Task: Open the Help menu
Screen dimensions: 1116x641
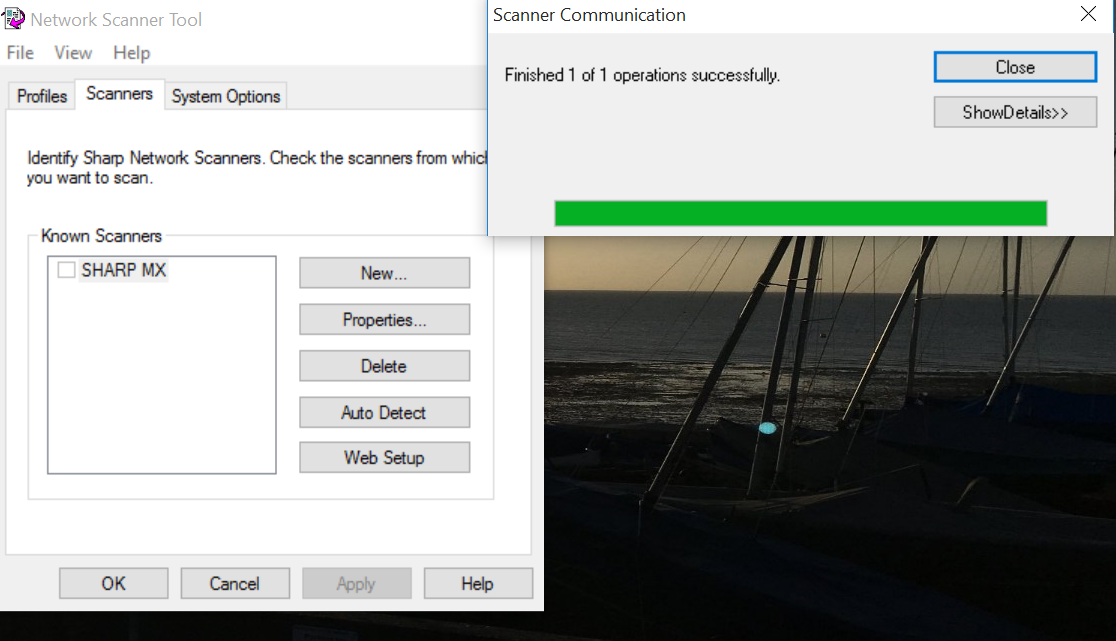Action: tap(131, 53)
